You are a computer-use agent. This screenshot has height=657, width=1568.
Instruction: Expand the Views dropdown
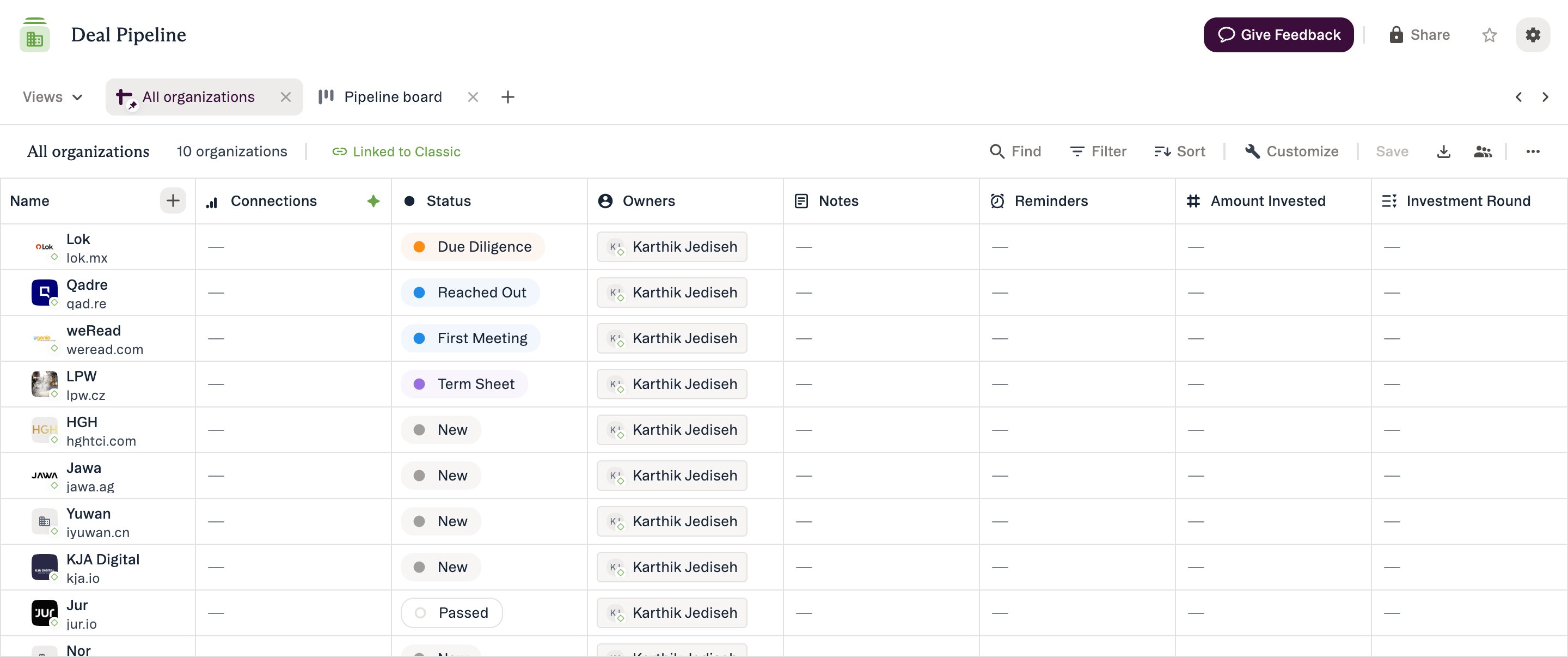click(52, 97)
